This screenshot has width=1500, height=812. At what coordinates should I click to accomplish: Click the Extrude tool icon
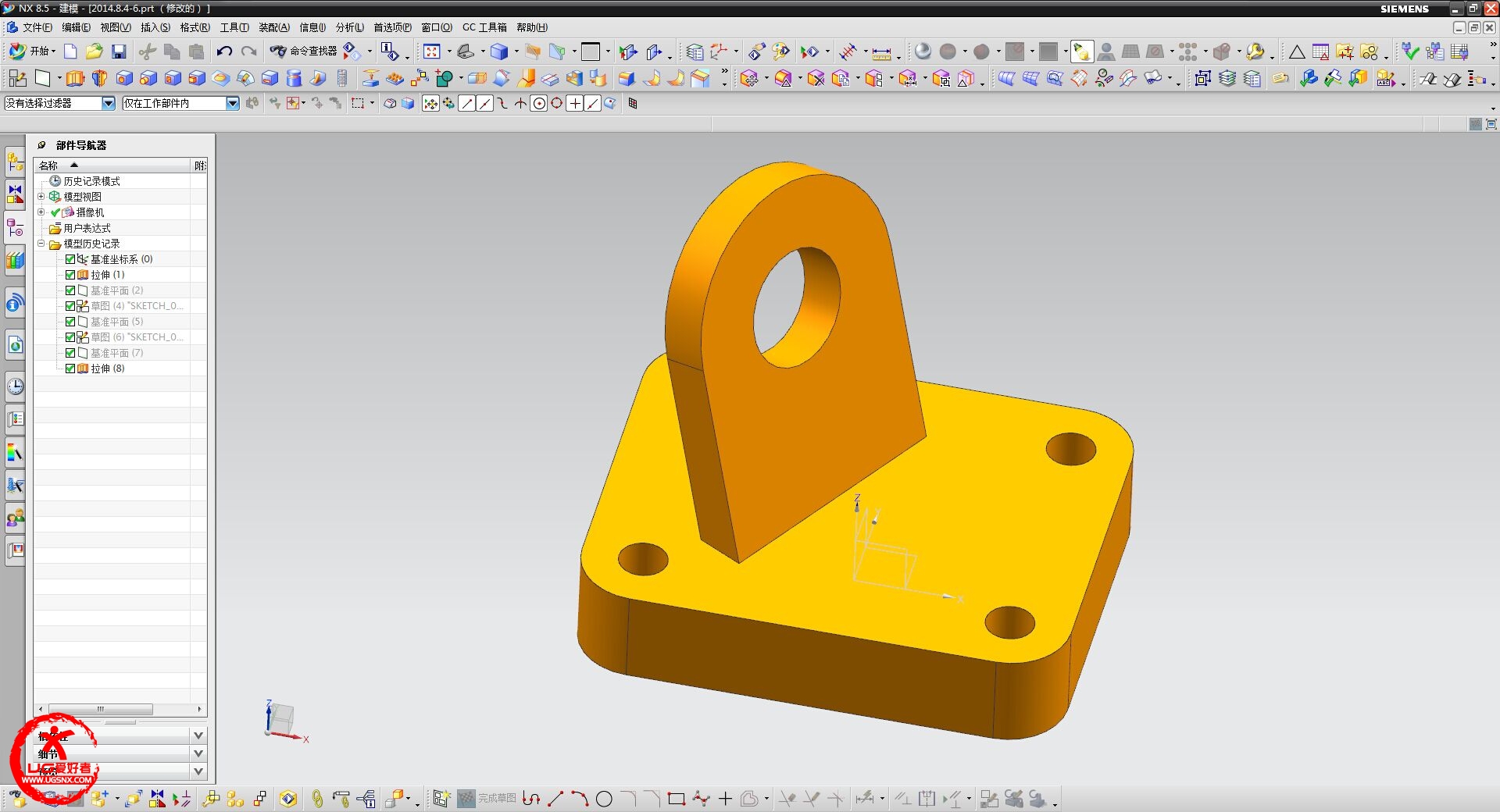75,78
